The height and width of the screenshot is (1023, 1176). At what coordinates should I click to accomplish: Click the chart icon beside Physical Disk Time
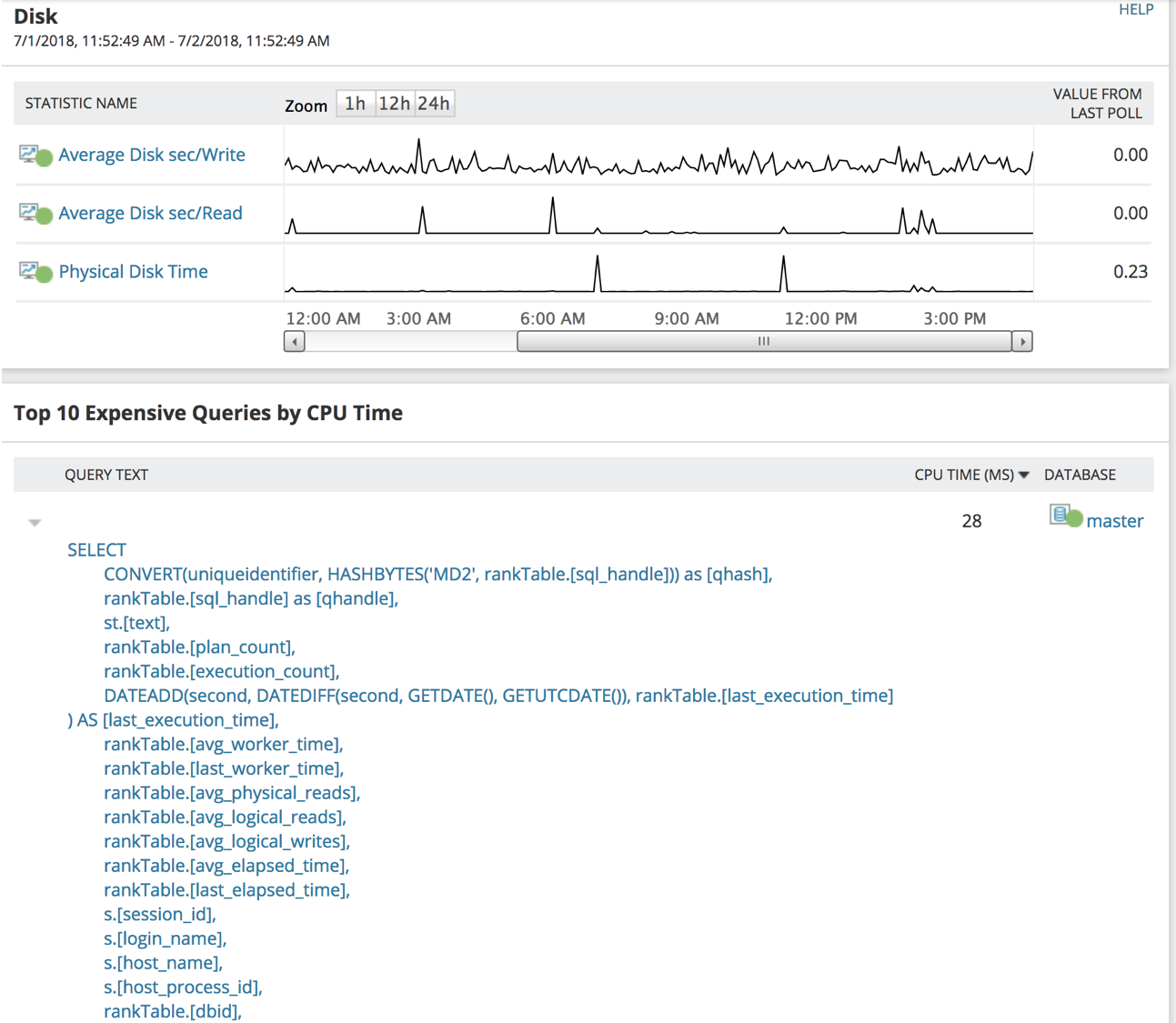(x=29, y=270)
